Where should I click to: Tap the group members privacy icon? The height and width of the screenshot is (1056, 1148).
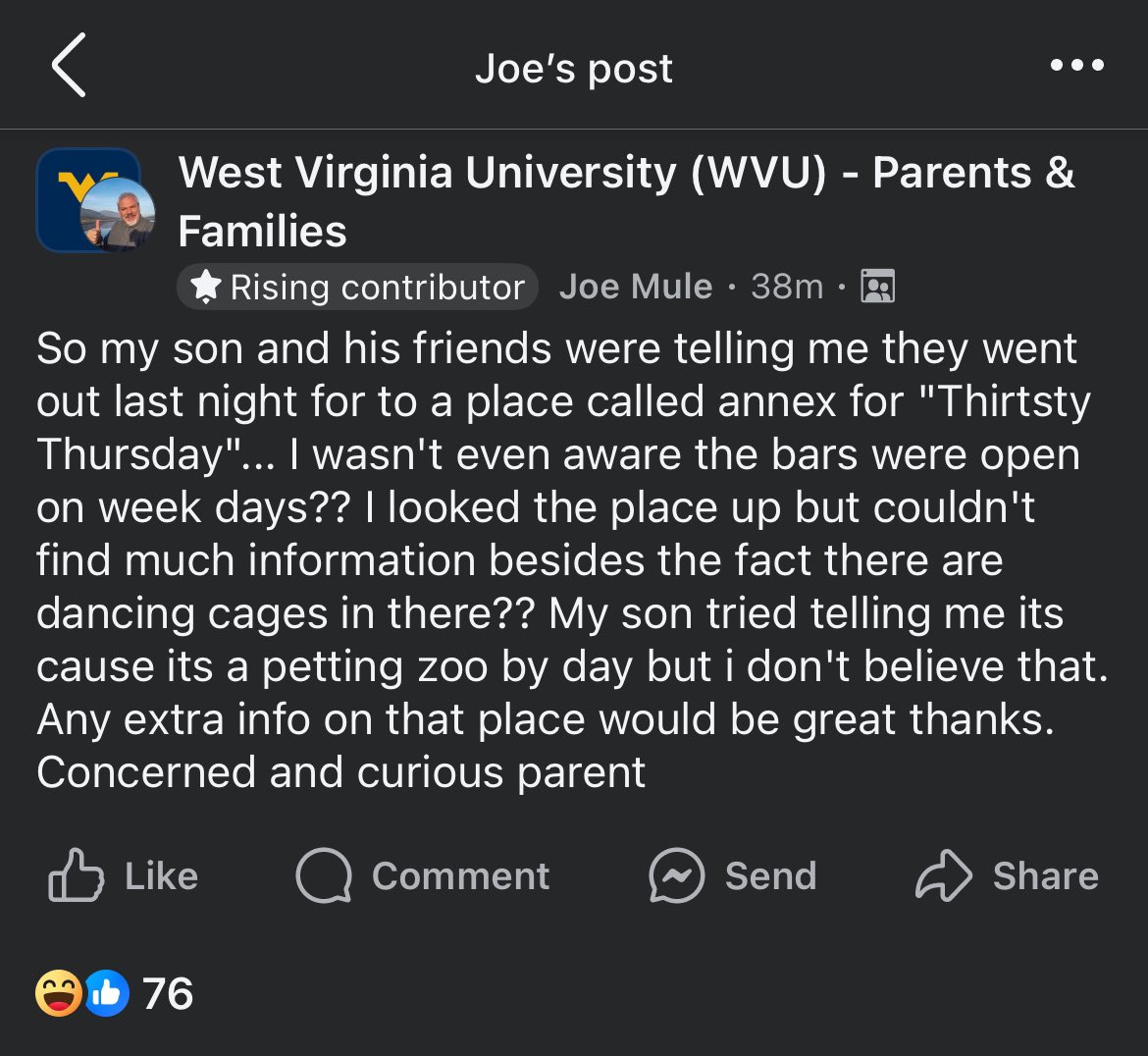tap(877, 287)
